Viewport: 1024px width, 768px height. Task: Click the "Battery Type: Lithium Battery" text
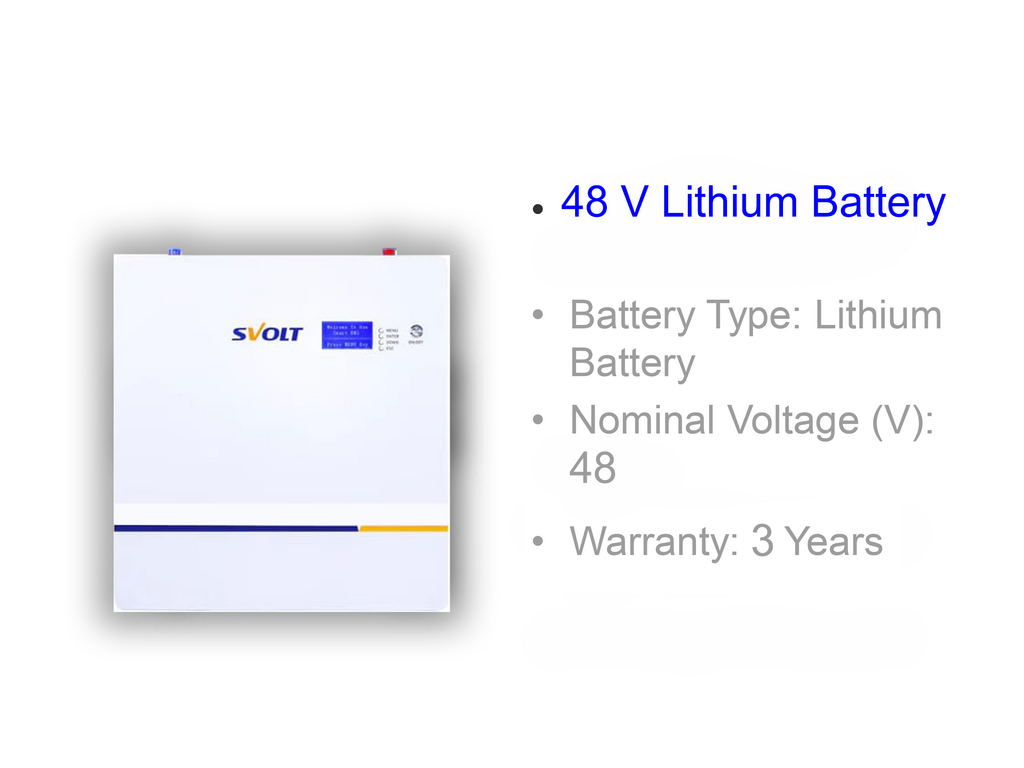755,339
